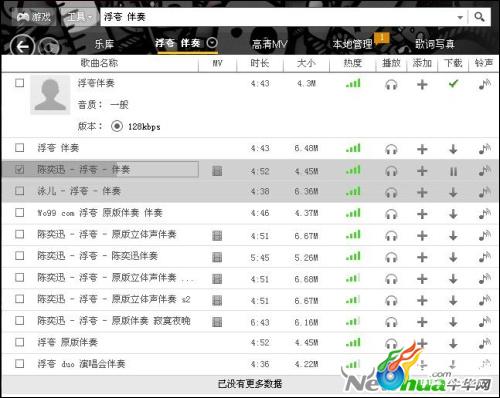Screen dimensions: 500x398
Task: Open the 游戏 button
Action: click(33, 16)
